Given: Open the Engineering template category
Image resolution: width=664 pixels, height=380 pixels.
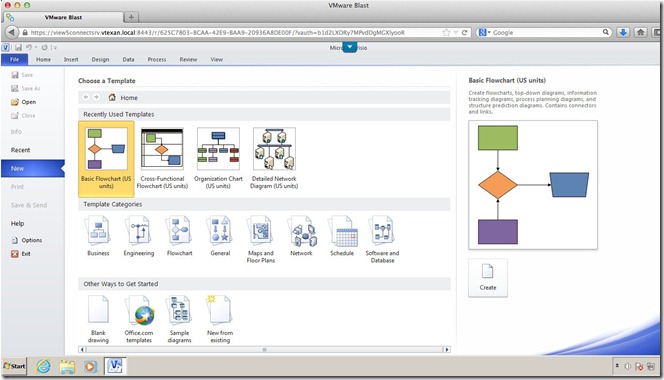Looking at the screenshot, I should point(138,236).
